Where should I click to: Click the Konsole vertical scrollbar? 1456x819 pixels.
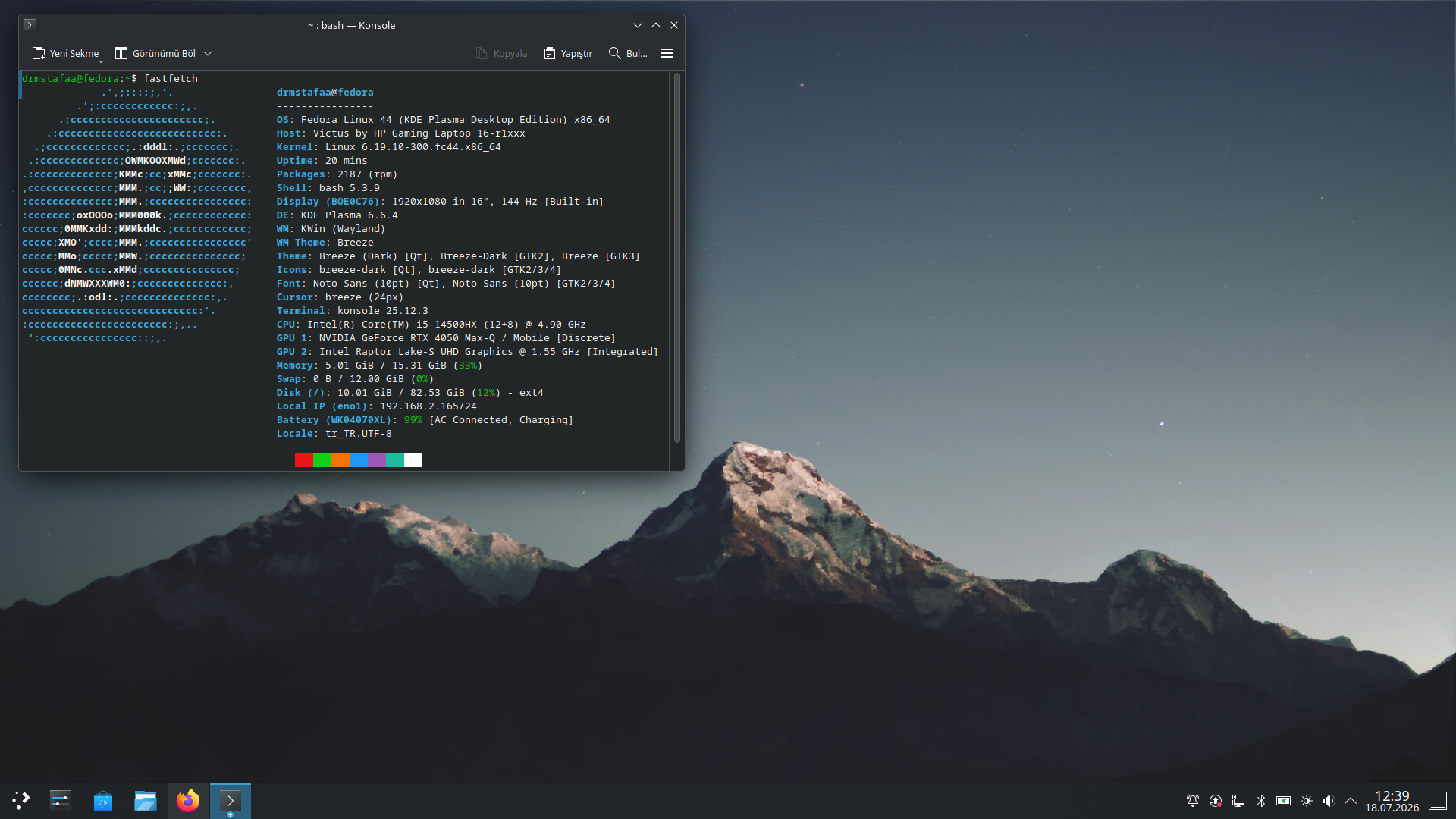click(x=676, y=258)
